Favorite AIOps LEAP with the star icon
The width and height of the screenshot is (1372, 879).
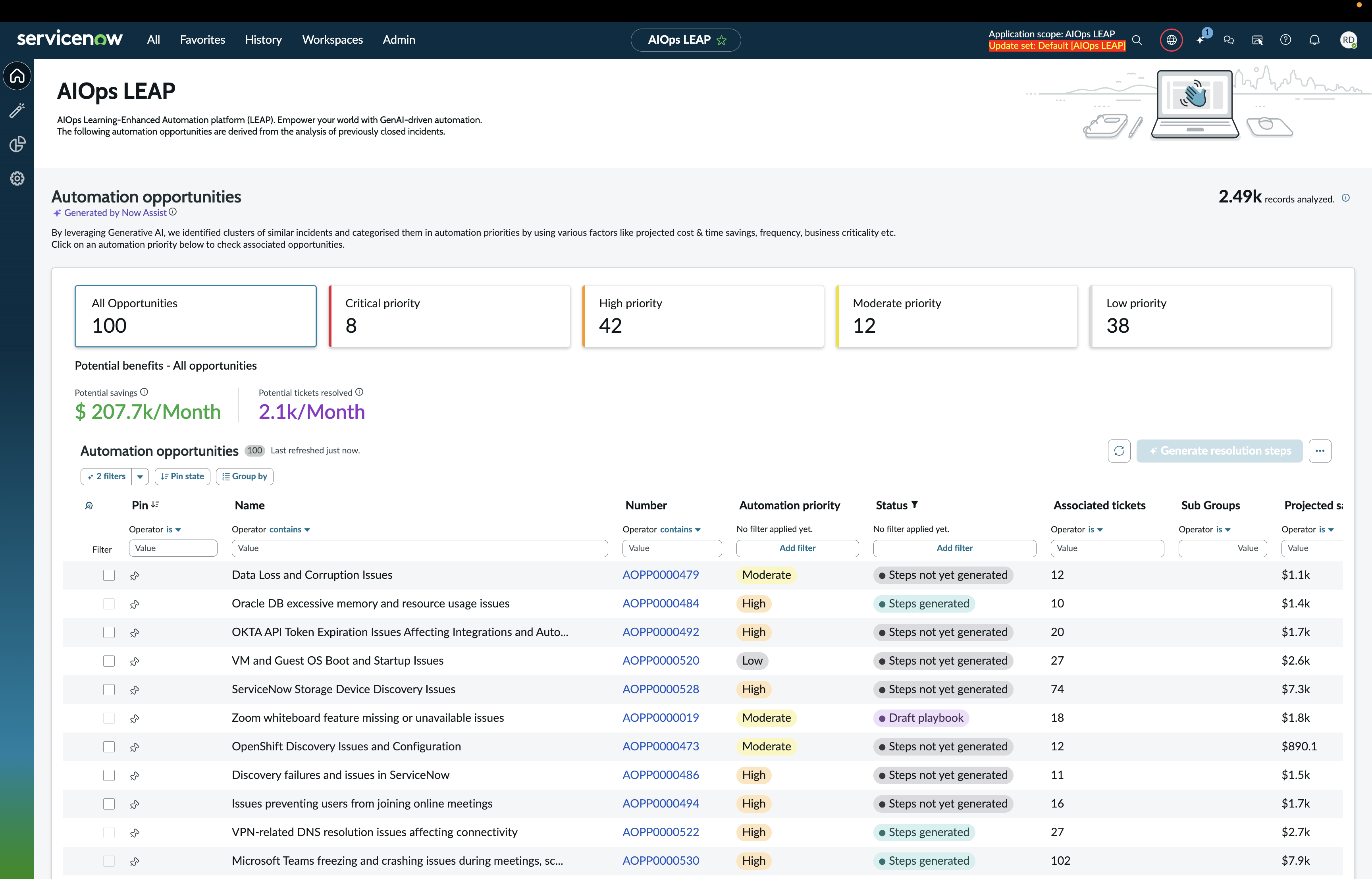point(722,40)
